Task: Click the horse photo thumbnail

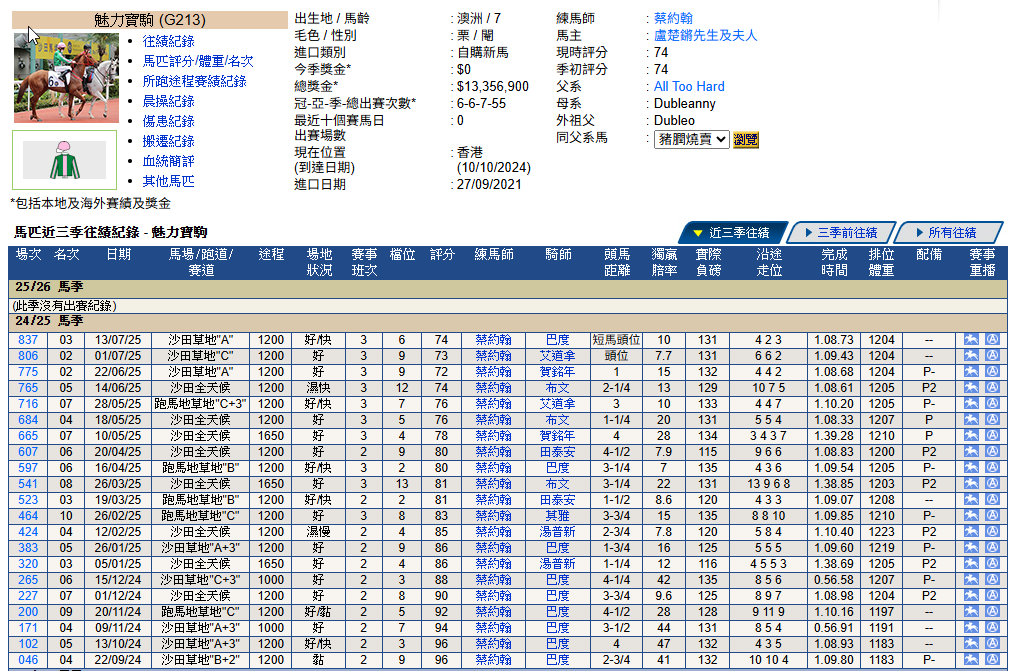Action: pyautogui.click(x=66, y=78)
